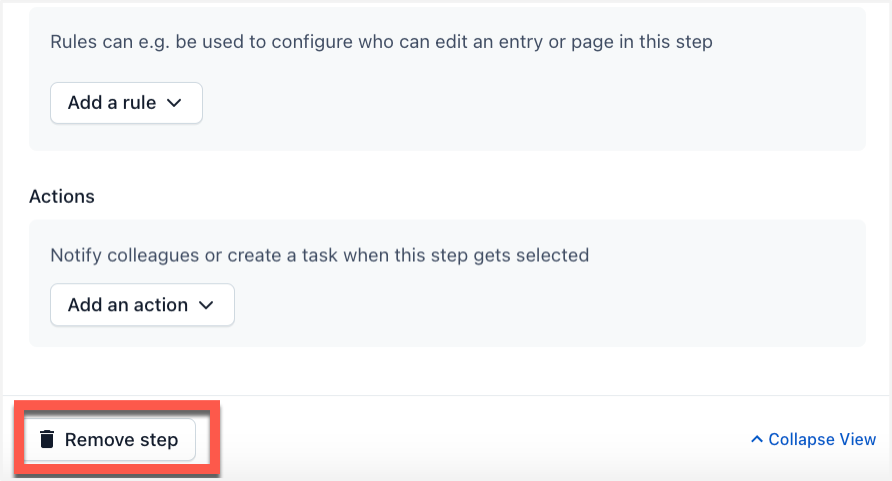Click the down chevron inside Add a rule
The image size is (892, 481).
[174, 103]
